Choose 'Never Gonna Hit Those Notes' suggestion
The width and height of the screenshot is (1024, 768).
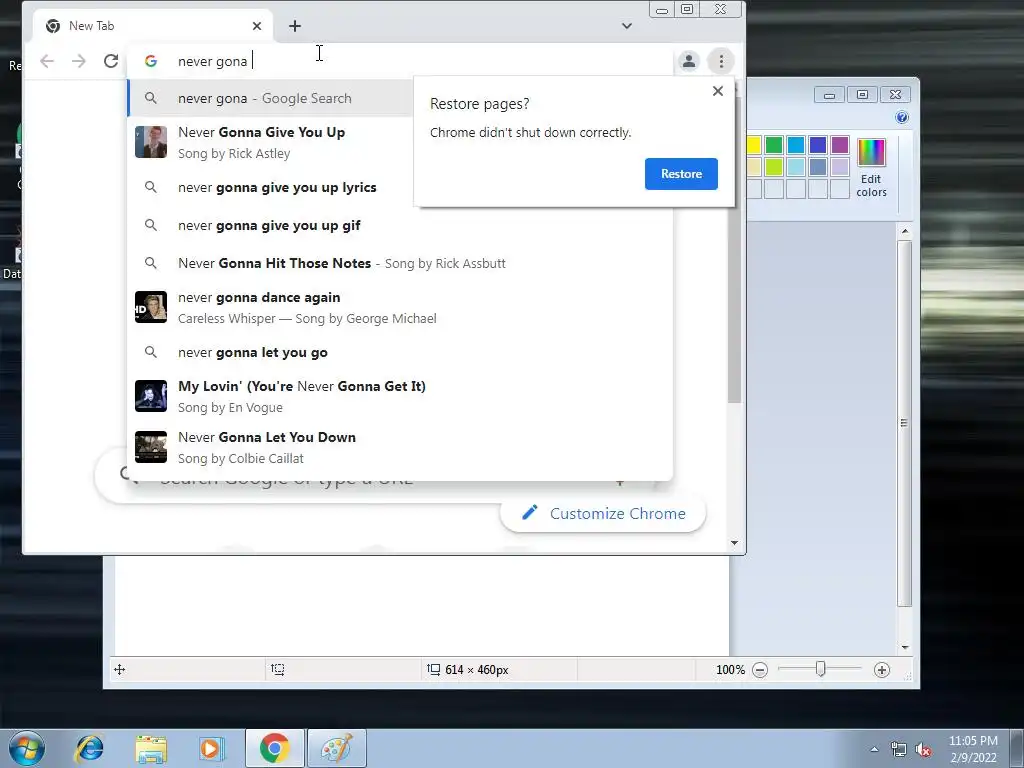400,263
